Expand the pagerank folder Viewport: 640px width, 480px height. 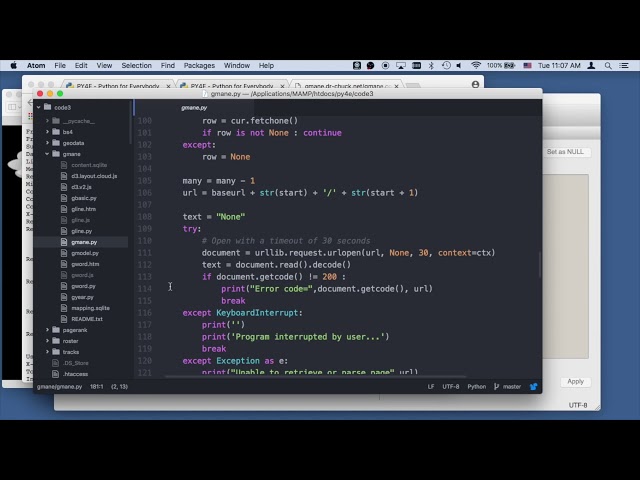click(x=47, y=330)
